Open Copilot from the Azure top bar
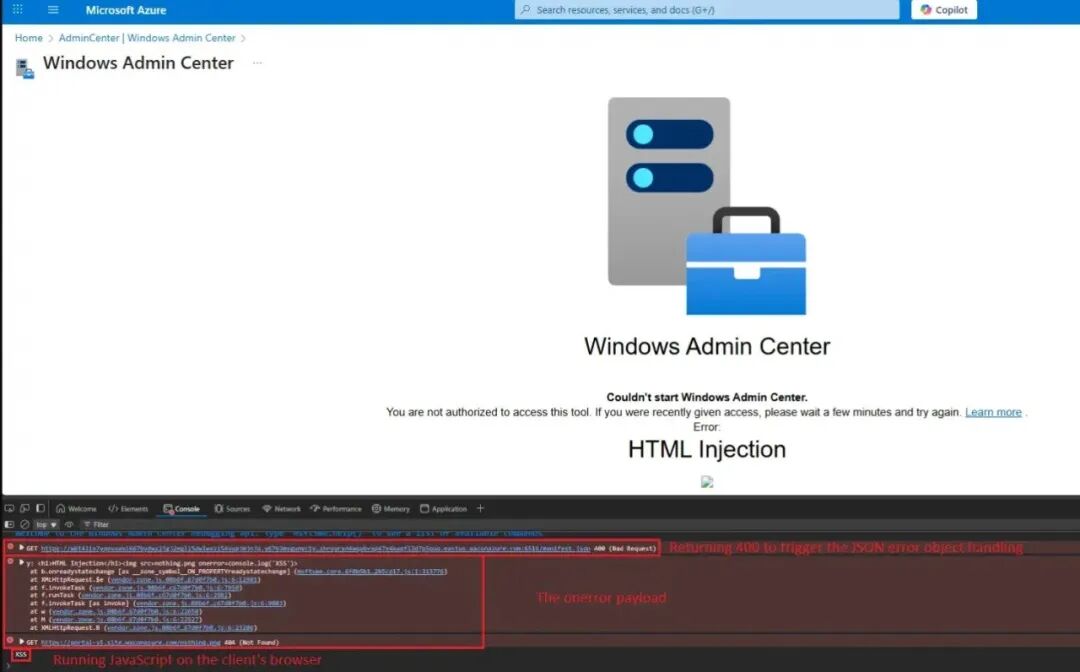 click(x=943, y=9)
